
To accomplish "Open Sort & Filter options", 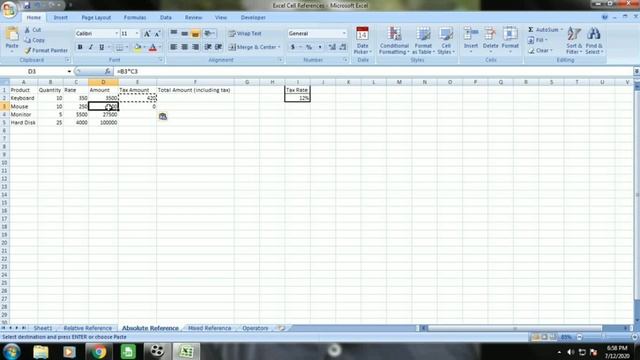I will click(x=574, y=40).
